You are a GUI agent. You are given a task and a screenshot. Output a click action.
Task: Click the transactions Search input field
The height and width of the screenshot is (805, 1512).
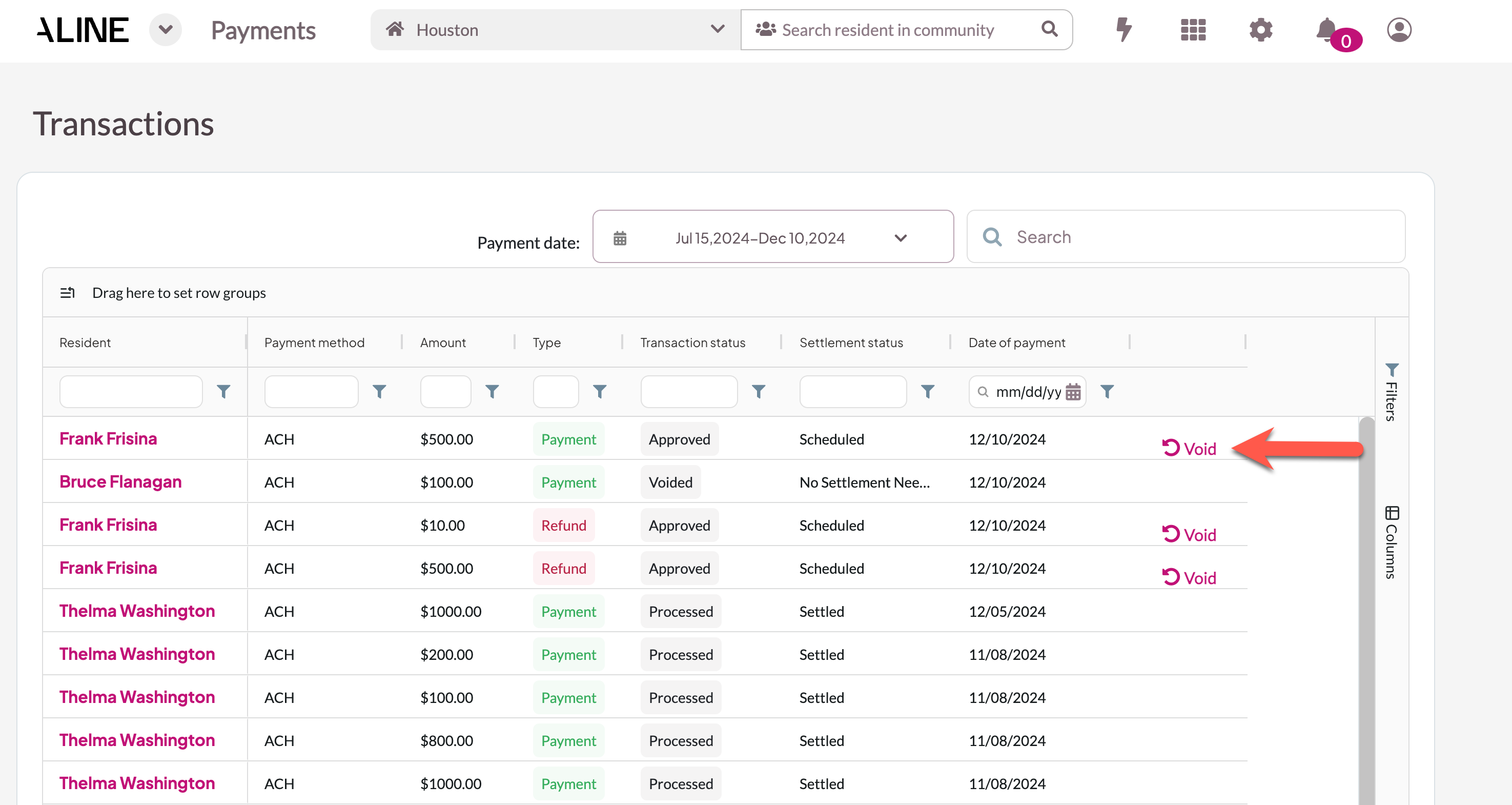click(x=1203, y=236)
